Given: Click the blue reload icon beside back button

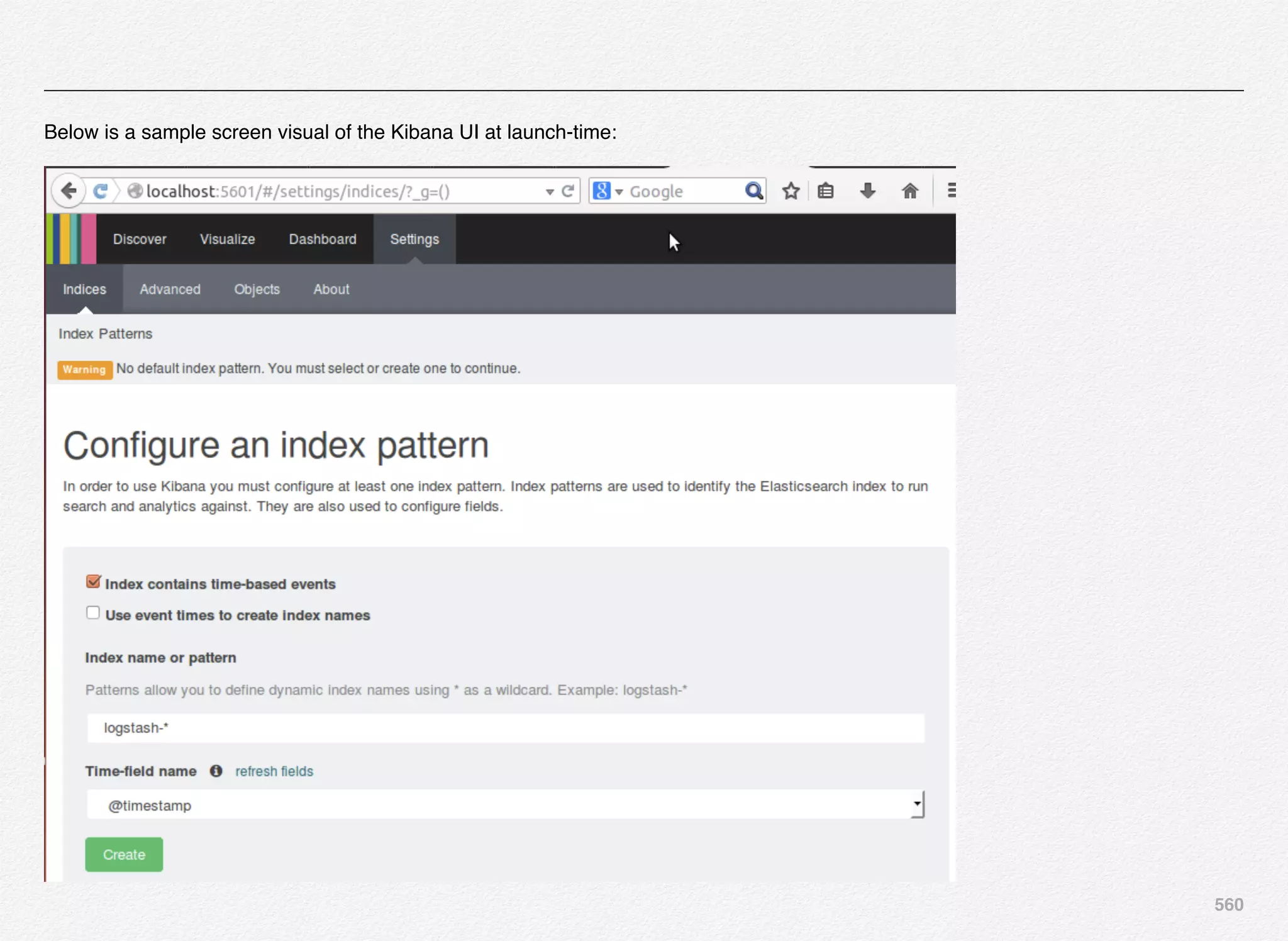Looking at the screenshot, I should pos(101,191).
